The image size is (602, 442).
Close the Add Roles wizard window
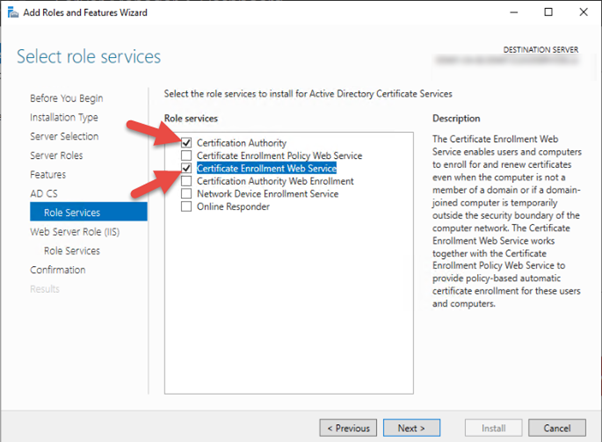[584, 12]
